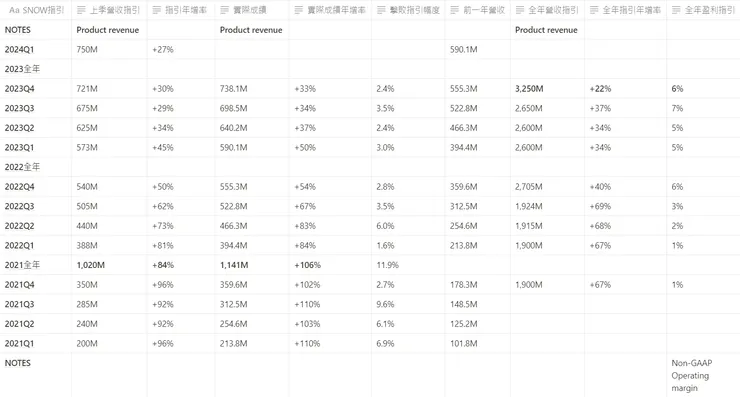Click the 721M cell in 2023Q4 row

tap(87, 89)
